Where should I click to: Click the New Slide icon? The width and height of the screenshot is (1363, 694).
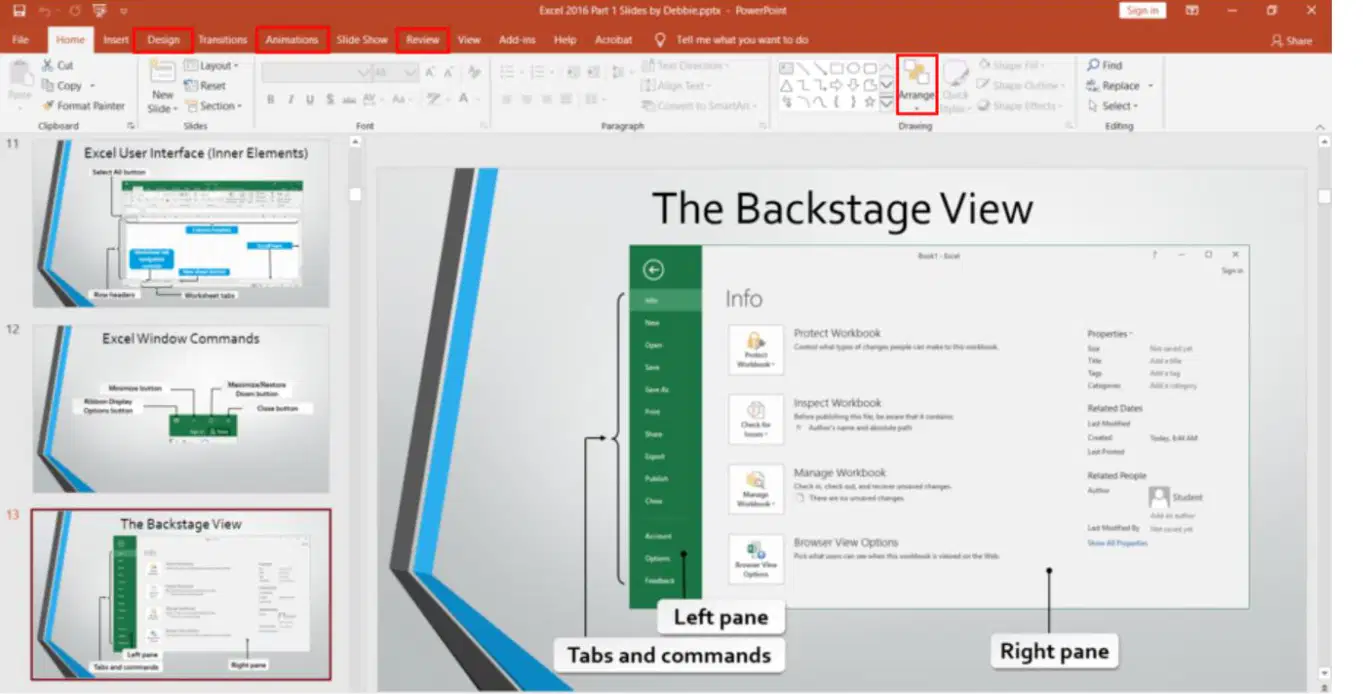tap(162, 72)
